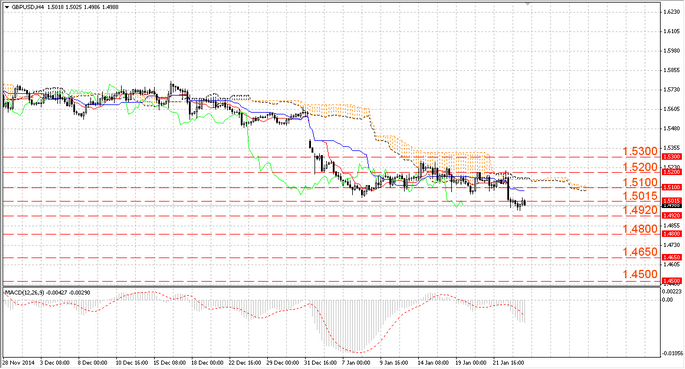The image size is (685, 369).
Task: Click the 9 Jan 16:00 time label
Action: pyautogui.click(x=394, y=363)
